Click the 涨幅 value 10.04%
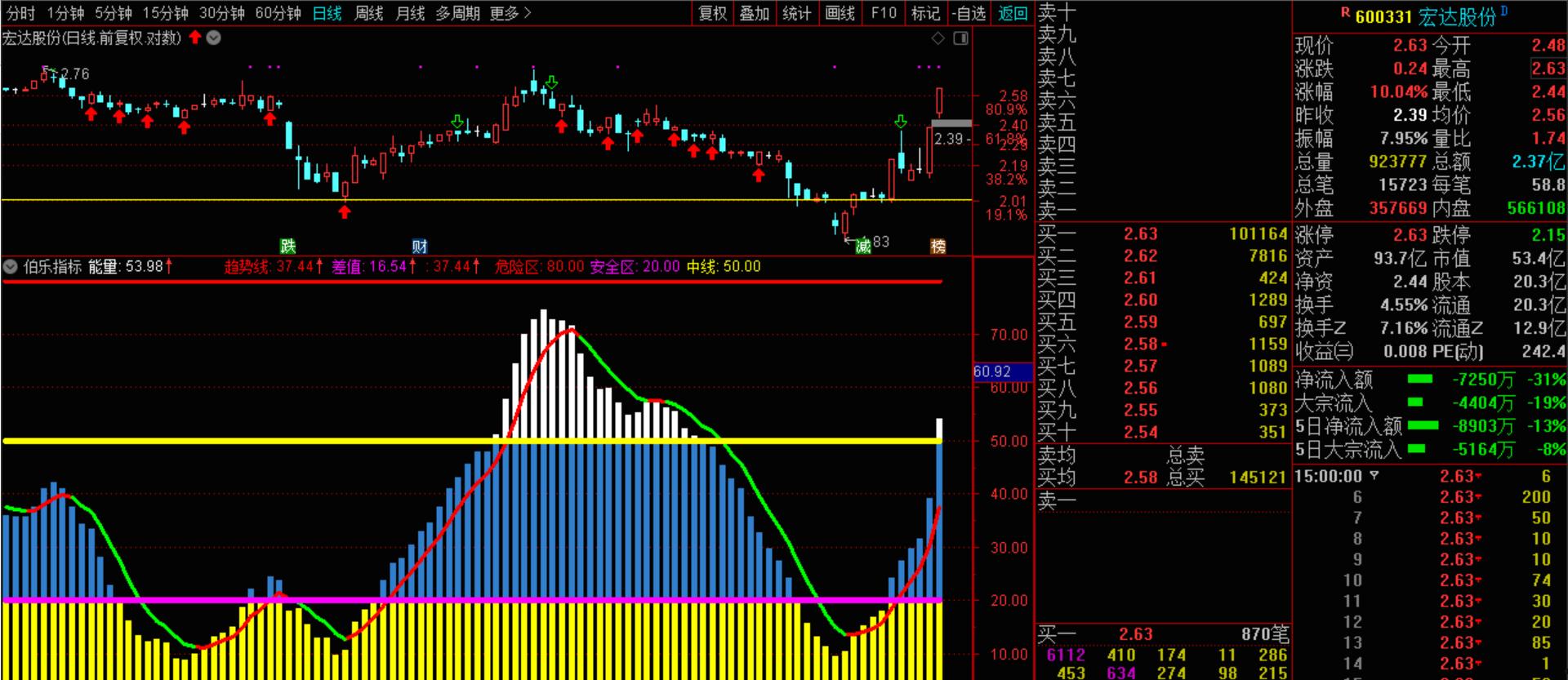 point(1399,91)
